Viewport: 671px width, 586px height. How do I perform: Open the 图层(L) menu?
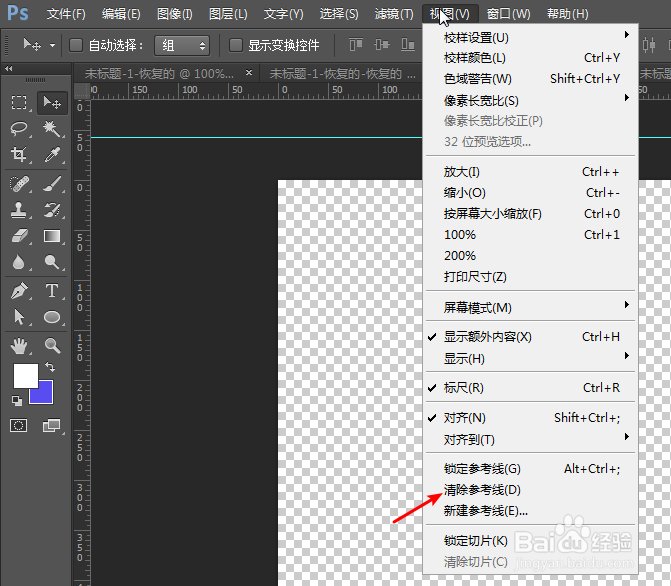coord(228,14)
